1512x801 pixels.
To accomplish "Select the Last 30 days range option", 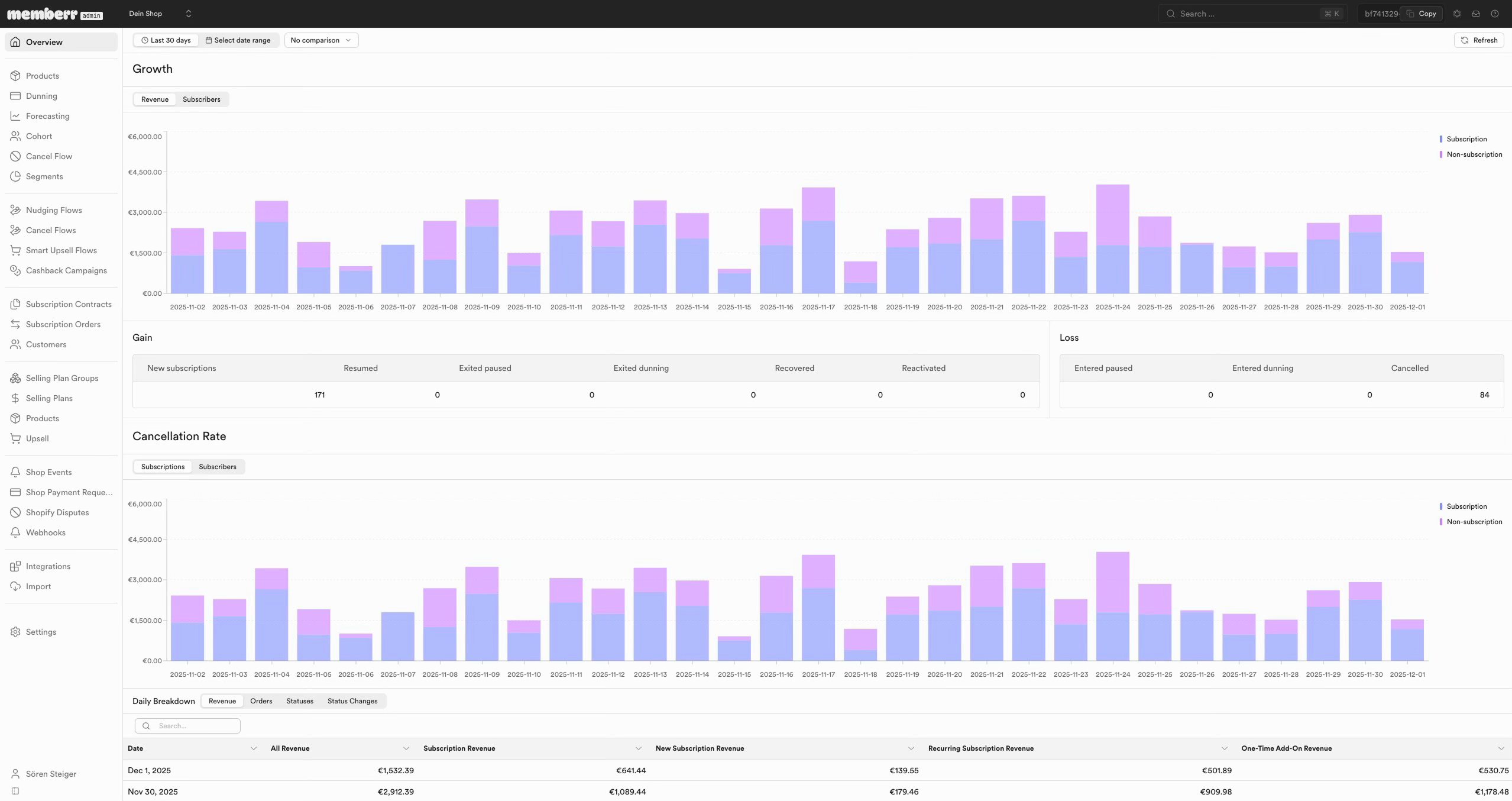I will (166, 40).
